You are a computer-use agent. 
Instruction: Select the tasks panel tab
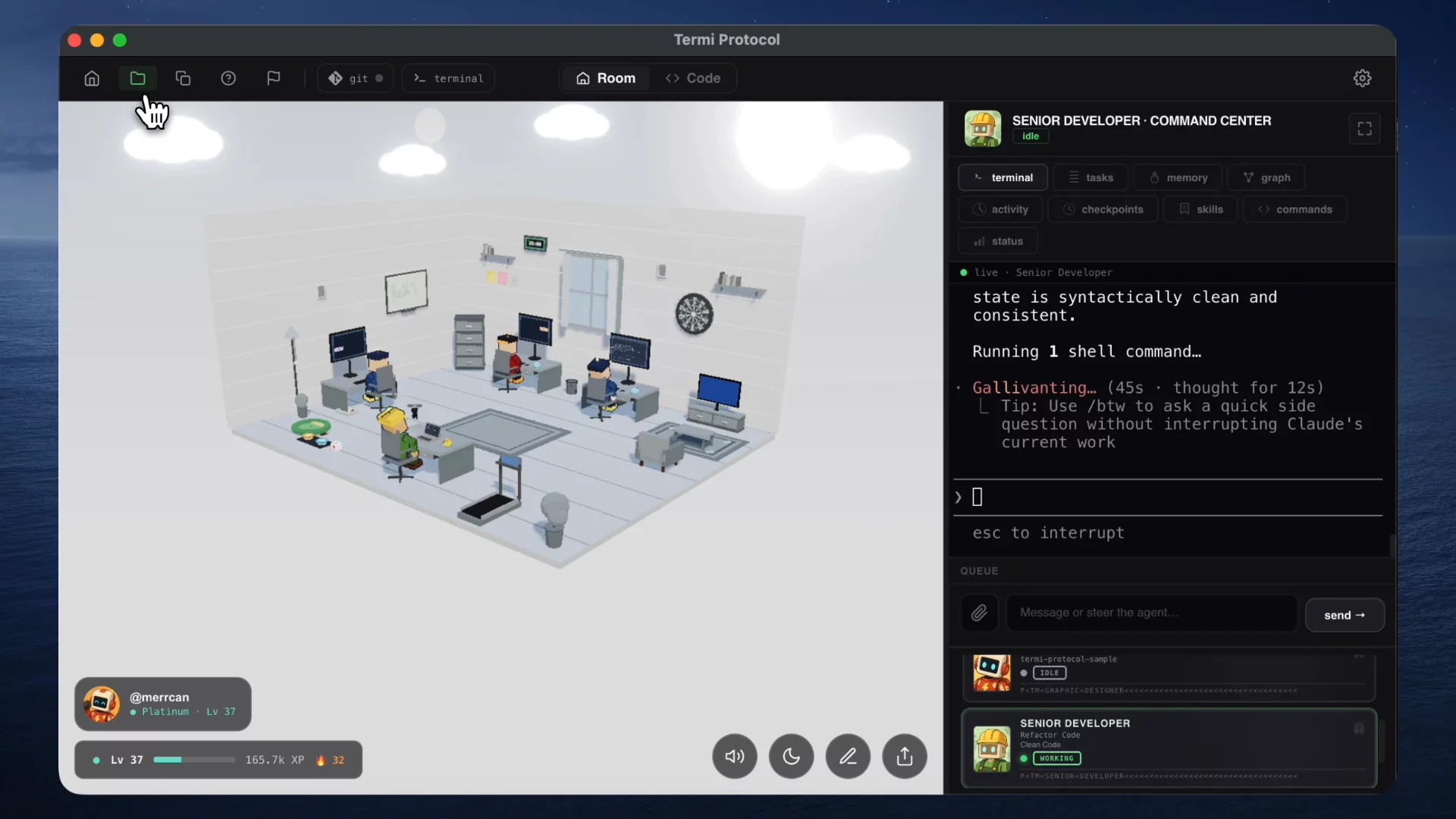click(x=1090, y=177)
